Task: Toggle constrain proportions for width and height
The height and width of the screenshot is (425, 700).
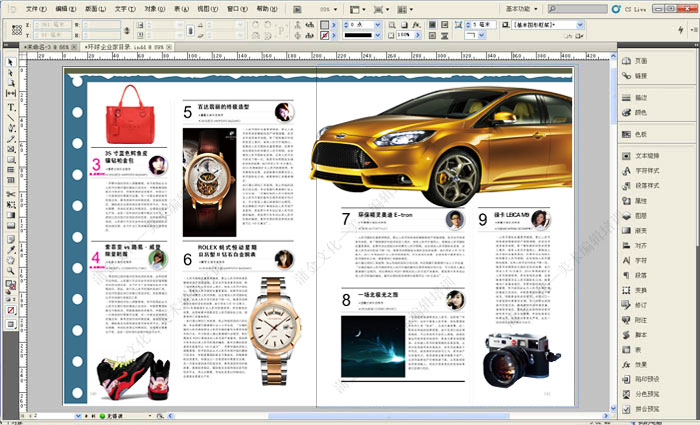Action: point(127,30)
